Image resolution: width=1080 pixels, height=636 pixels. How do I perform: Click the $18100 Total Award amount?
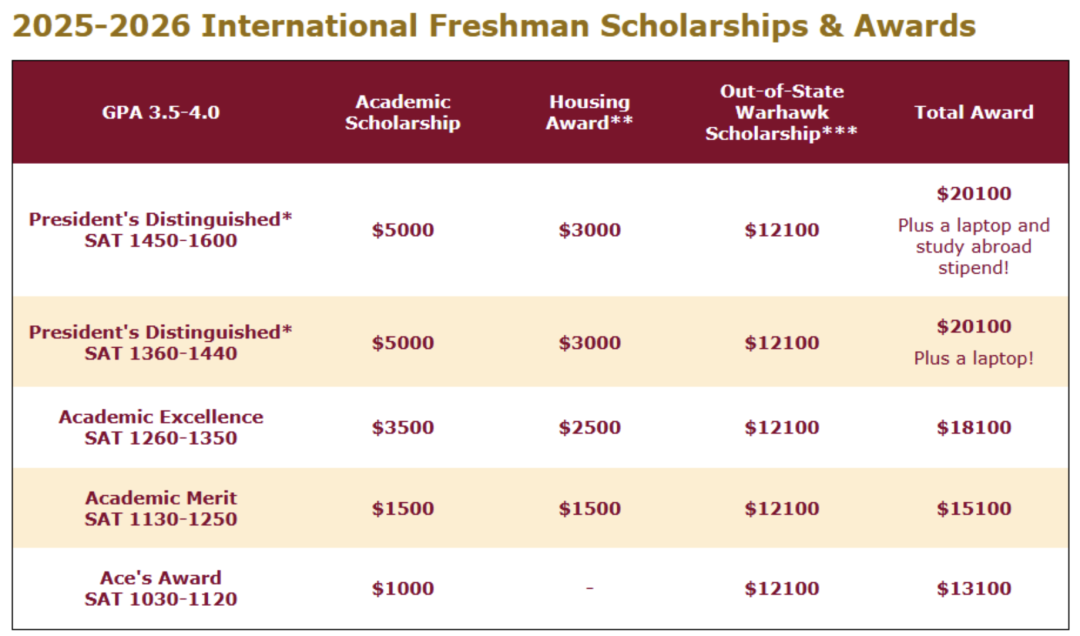(974, 428)
